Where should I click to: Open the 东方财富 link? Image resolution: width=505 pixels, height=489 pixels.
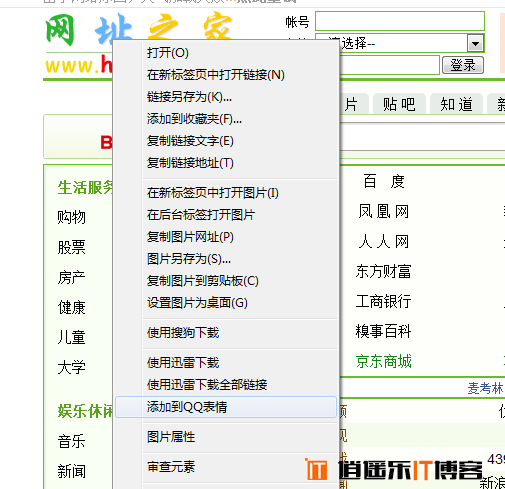(x=384, y=271)
